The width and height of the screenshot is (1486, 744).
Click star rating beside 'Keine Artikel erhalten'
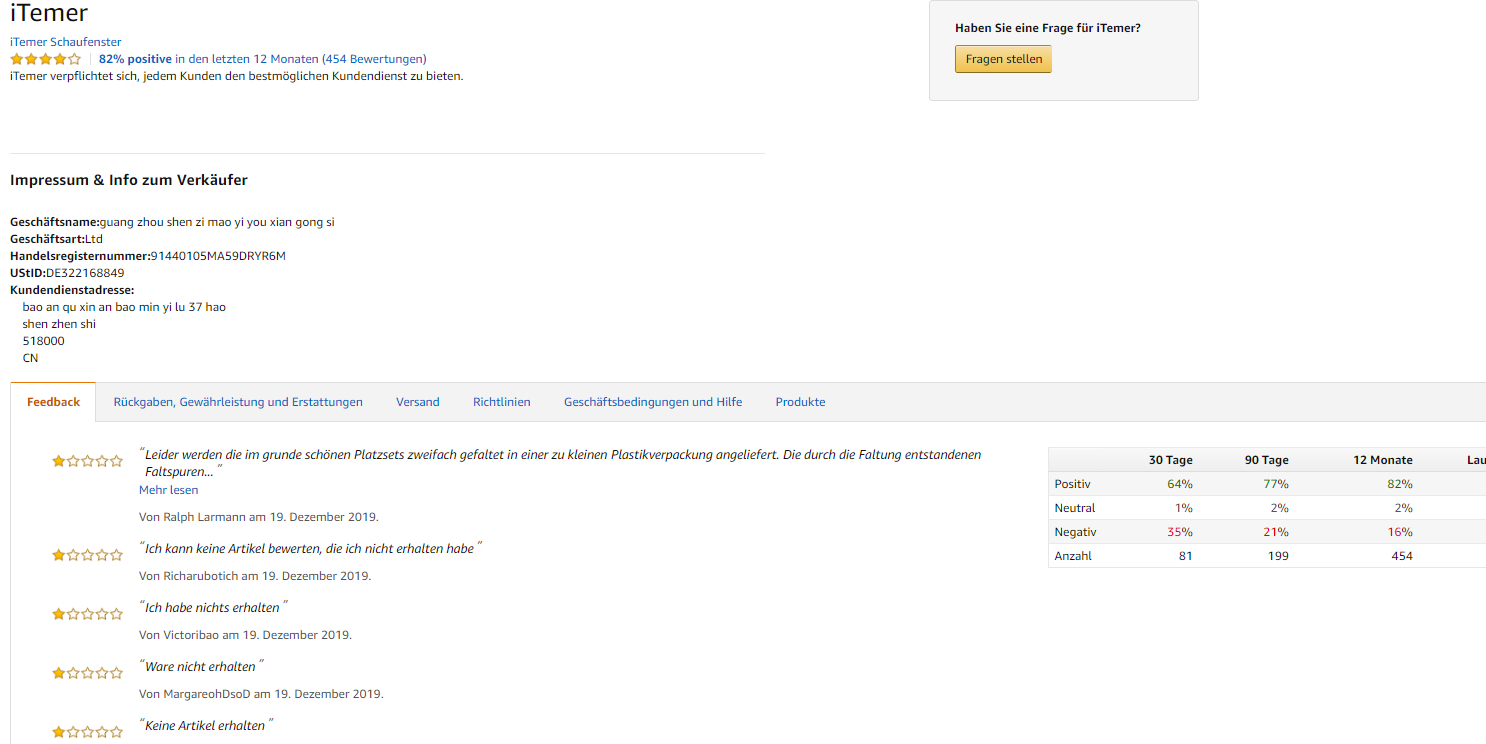(x=87, y=732)
